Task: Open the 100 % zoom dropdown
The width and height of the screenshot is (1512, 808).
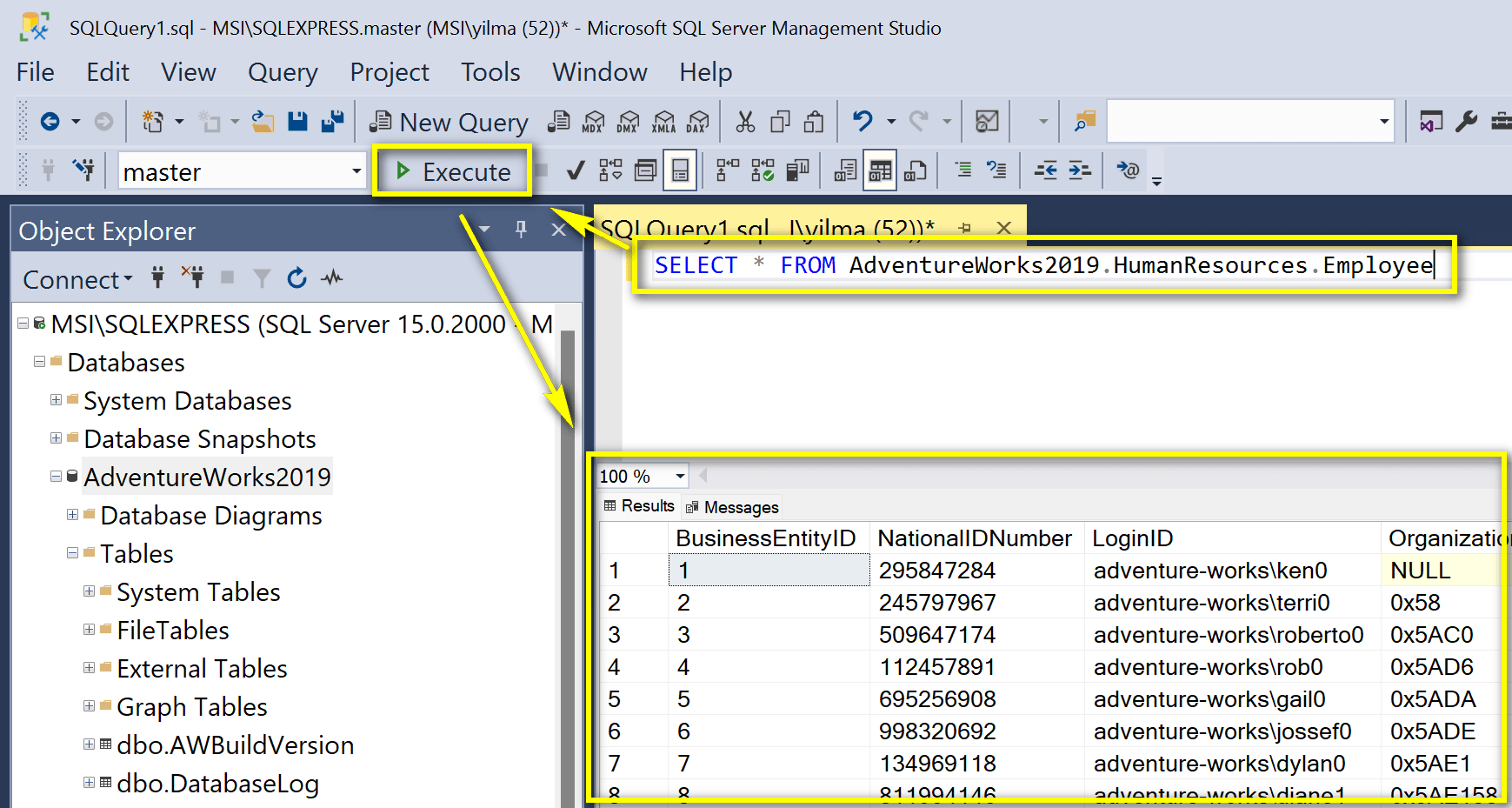Action: 680,477
